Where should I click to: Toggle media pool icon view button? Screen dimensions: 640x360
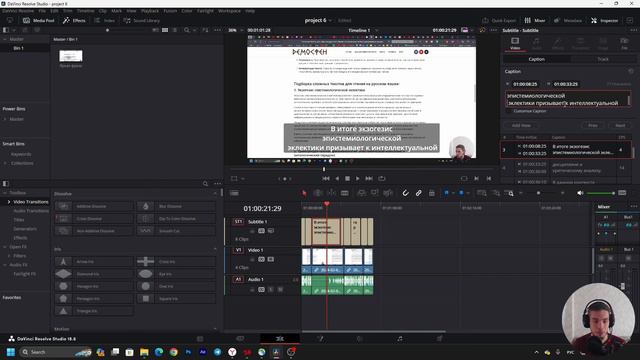tap(165, 30)
